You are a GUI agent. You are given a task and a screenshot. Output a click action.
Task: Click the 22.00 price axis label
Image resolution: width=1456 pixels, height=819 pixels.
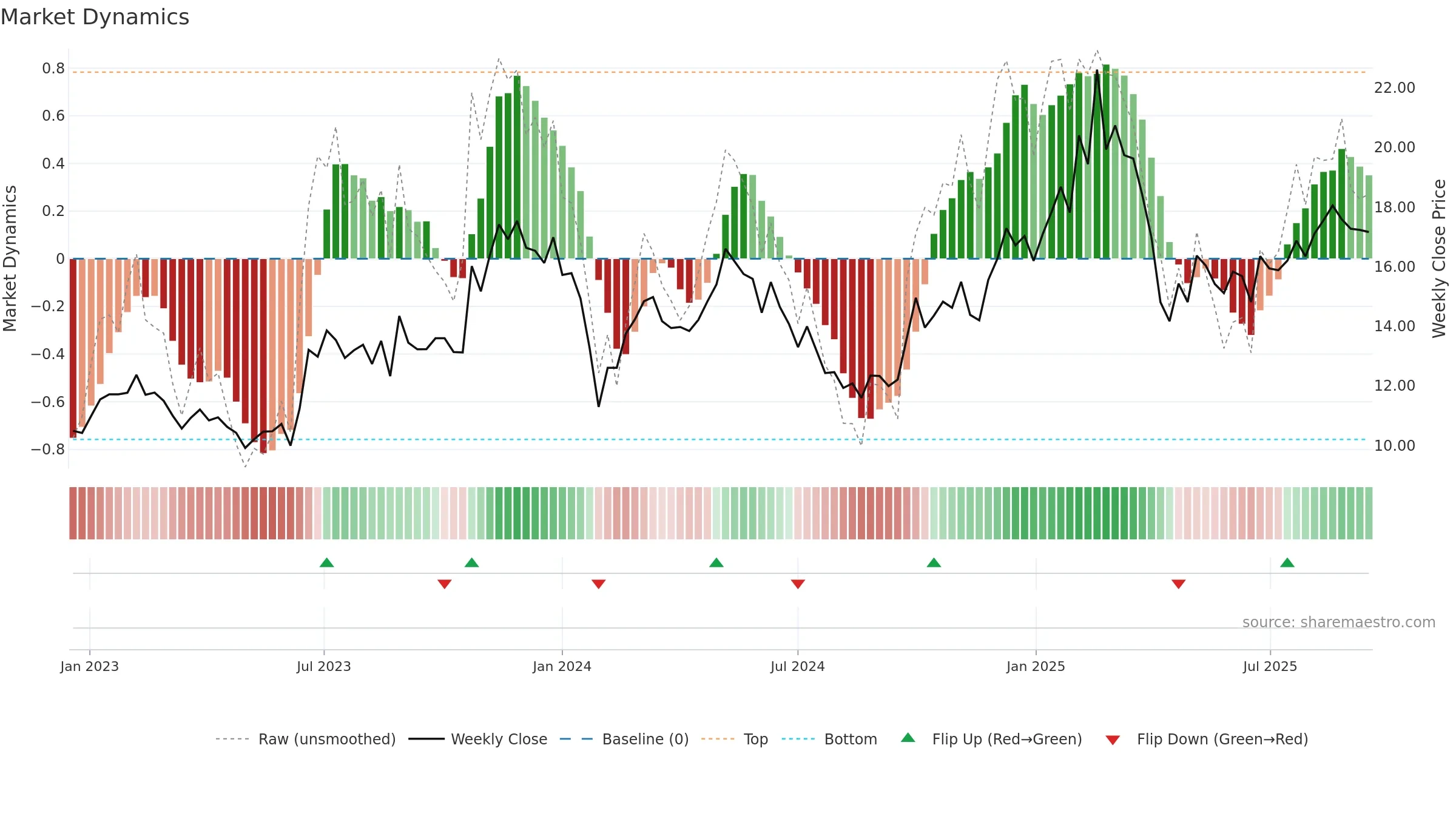pos(1395,88)
